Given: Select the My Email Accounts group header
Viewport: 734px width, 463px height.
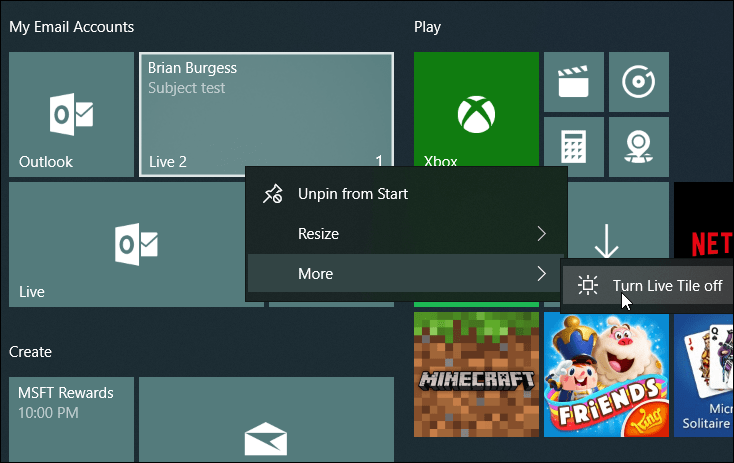Looking at the screenshot, I should click(x=72, y=27).
